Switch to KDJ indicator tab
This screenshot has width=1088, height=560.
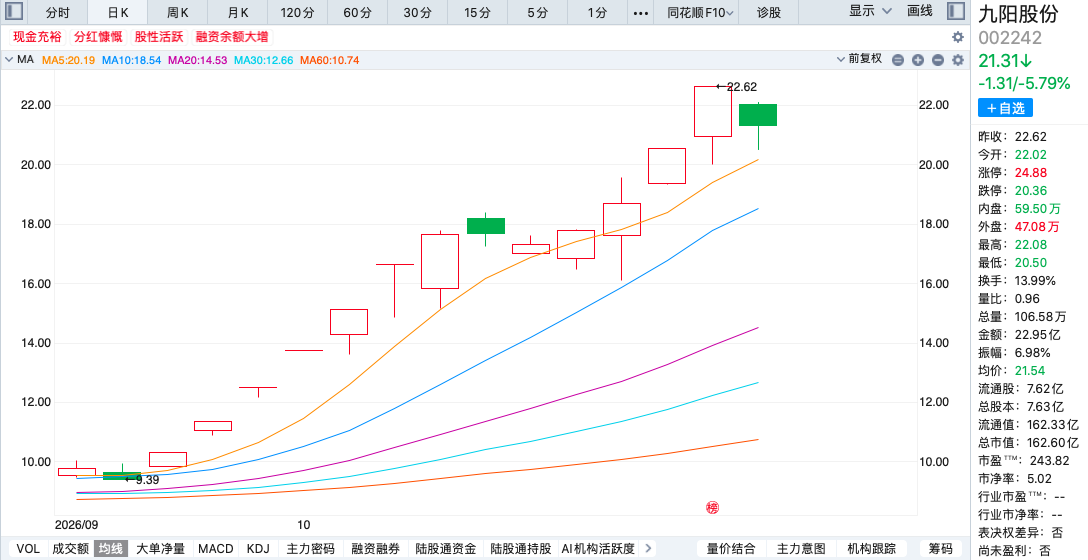[258, 548]
